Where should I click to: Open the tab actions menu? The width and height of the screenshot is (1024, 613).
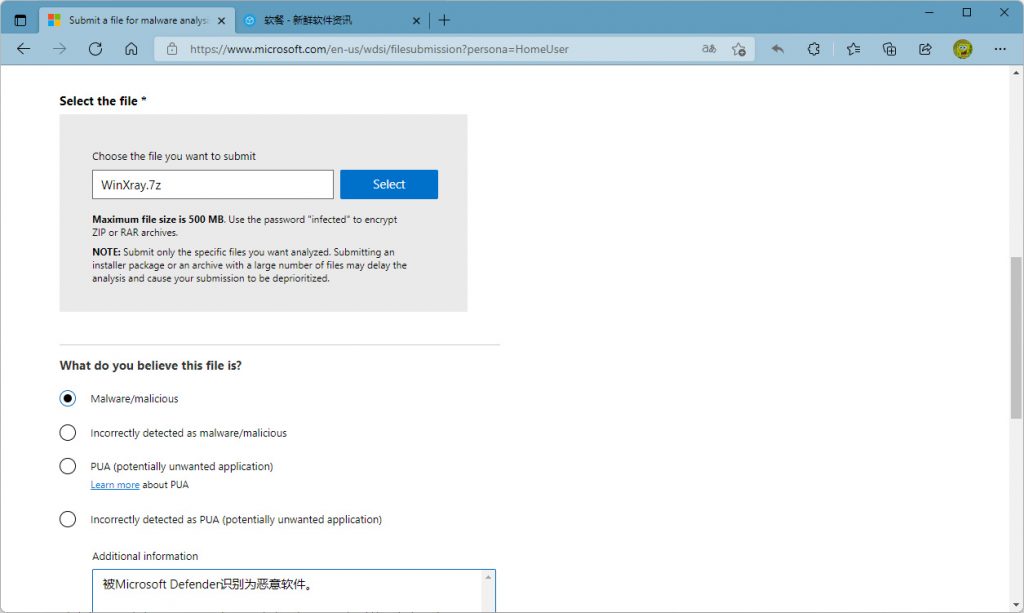coord(20,20)
